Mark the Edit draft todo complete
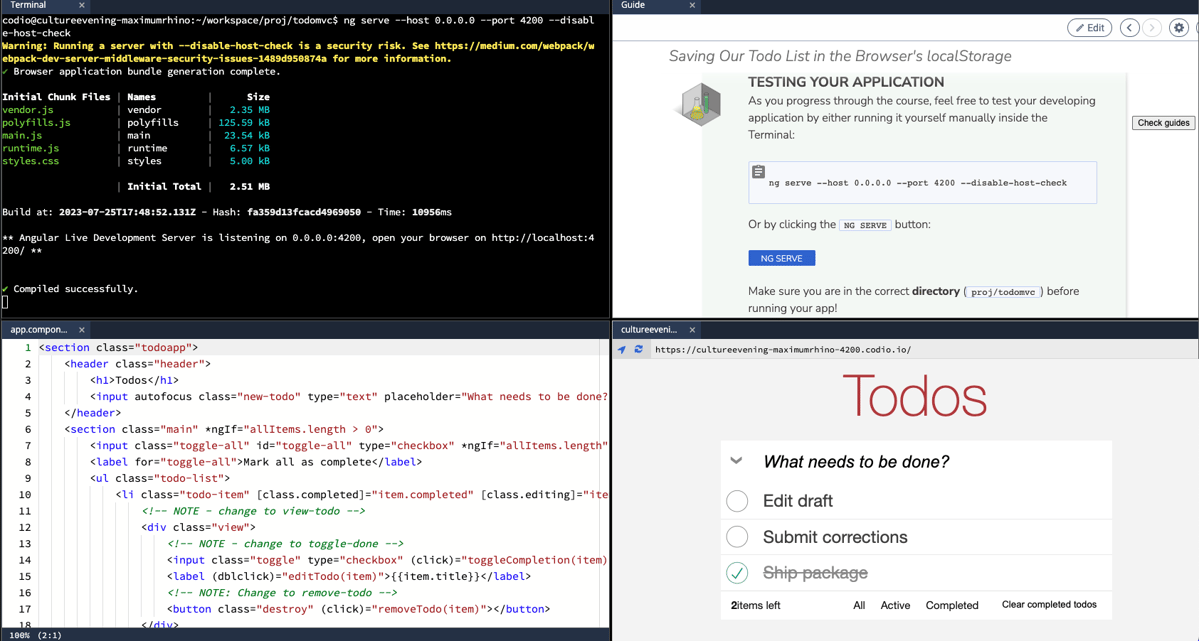Image resolution: width=1199 pixels, height=641 pixels. click(x=737, y=501)
